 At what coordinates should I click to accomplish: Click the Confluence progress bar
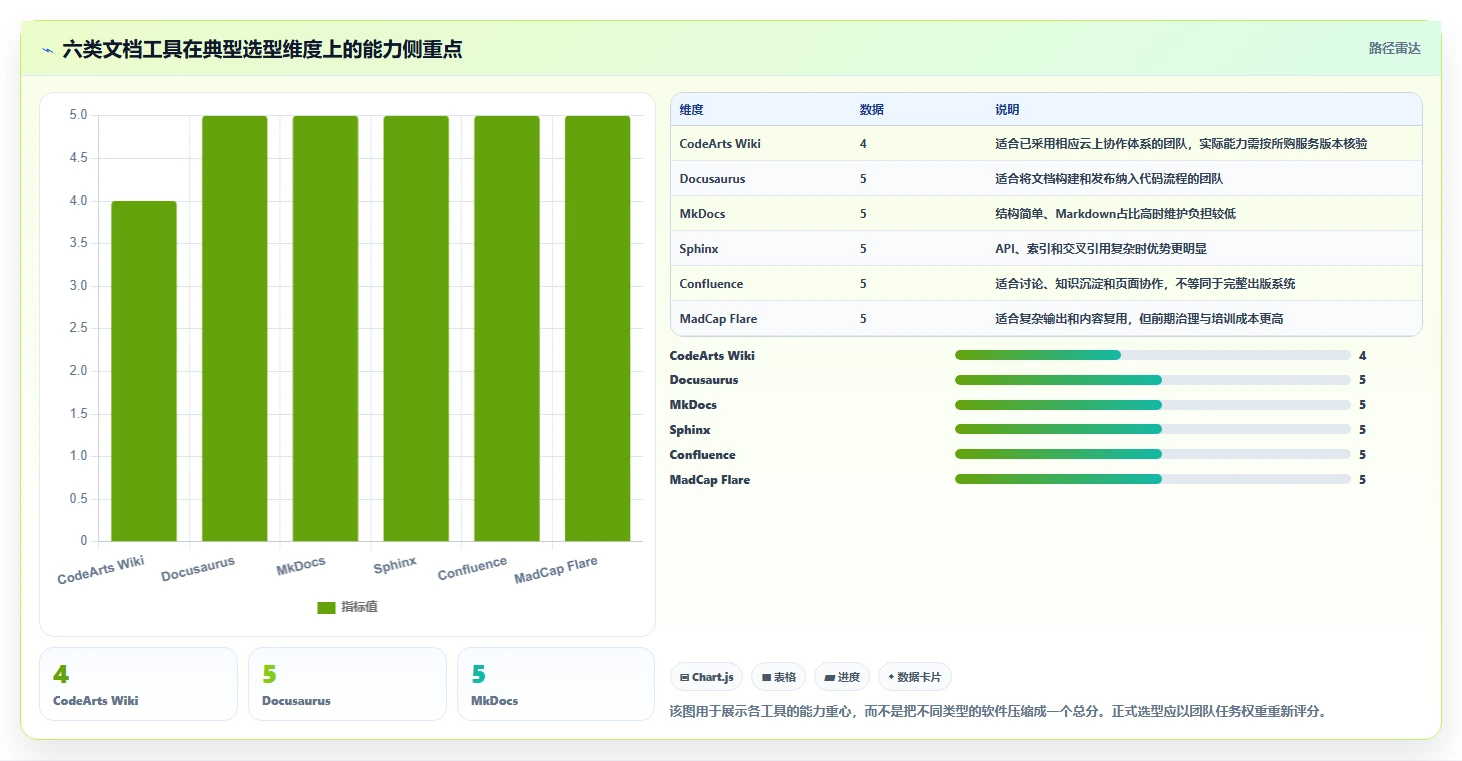[1153, 454]
